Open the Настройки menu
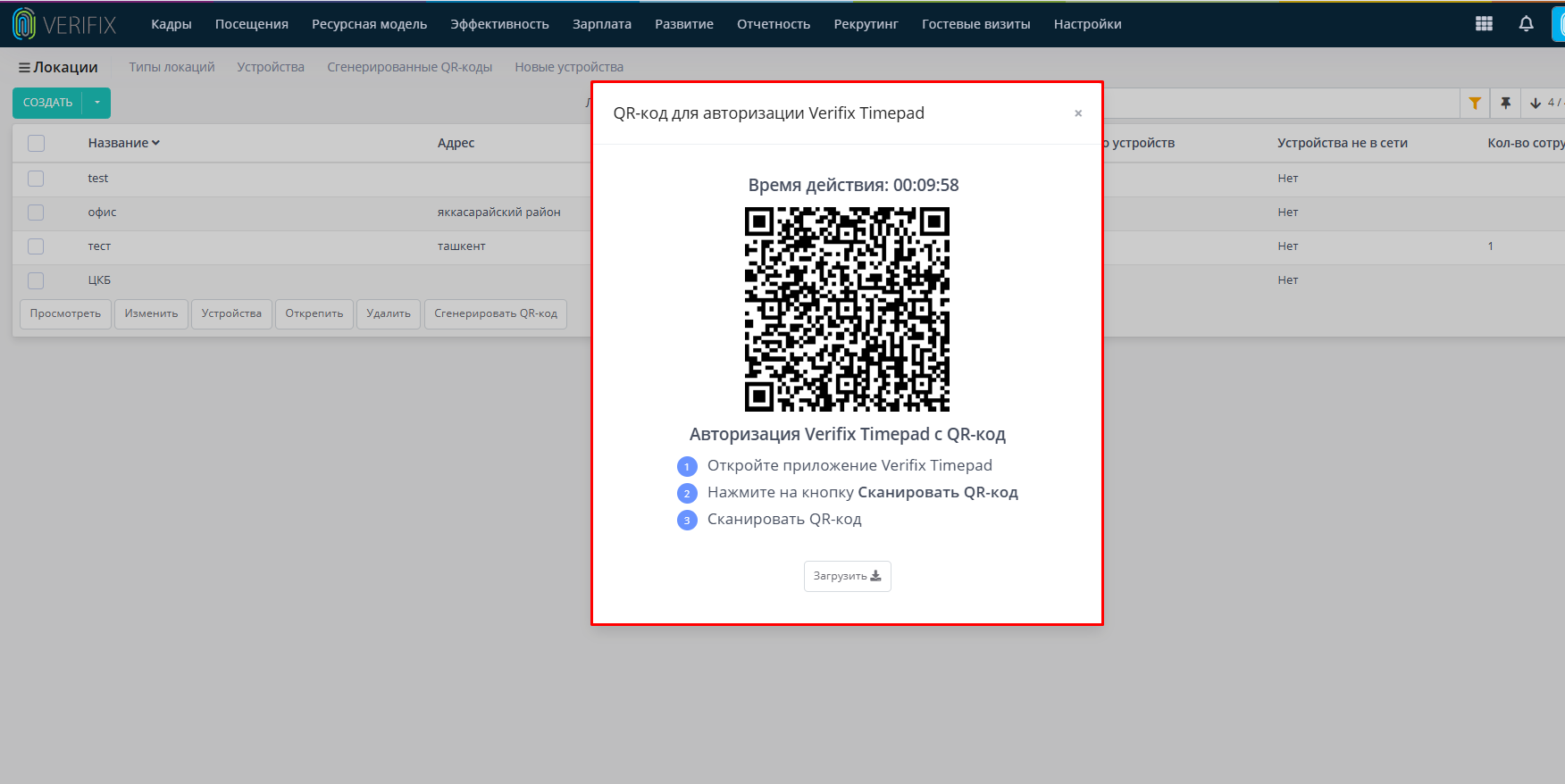The image size is (1565, 784). 1087,24
